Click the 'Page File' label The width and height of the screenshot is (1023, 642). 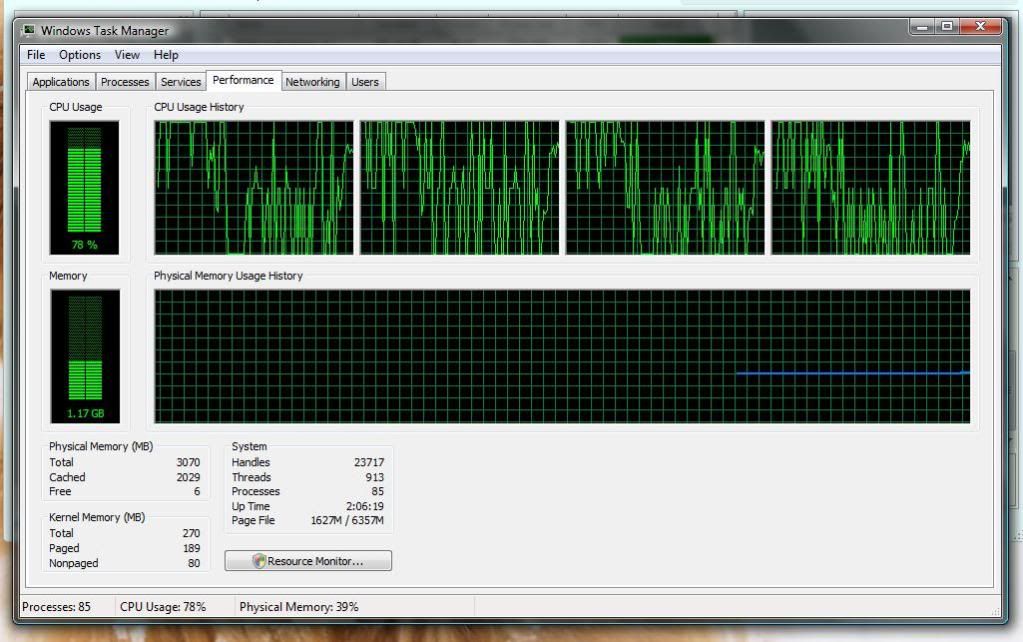coord(253,521)
